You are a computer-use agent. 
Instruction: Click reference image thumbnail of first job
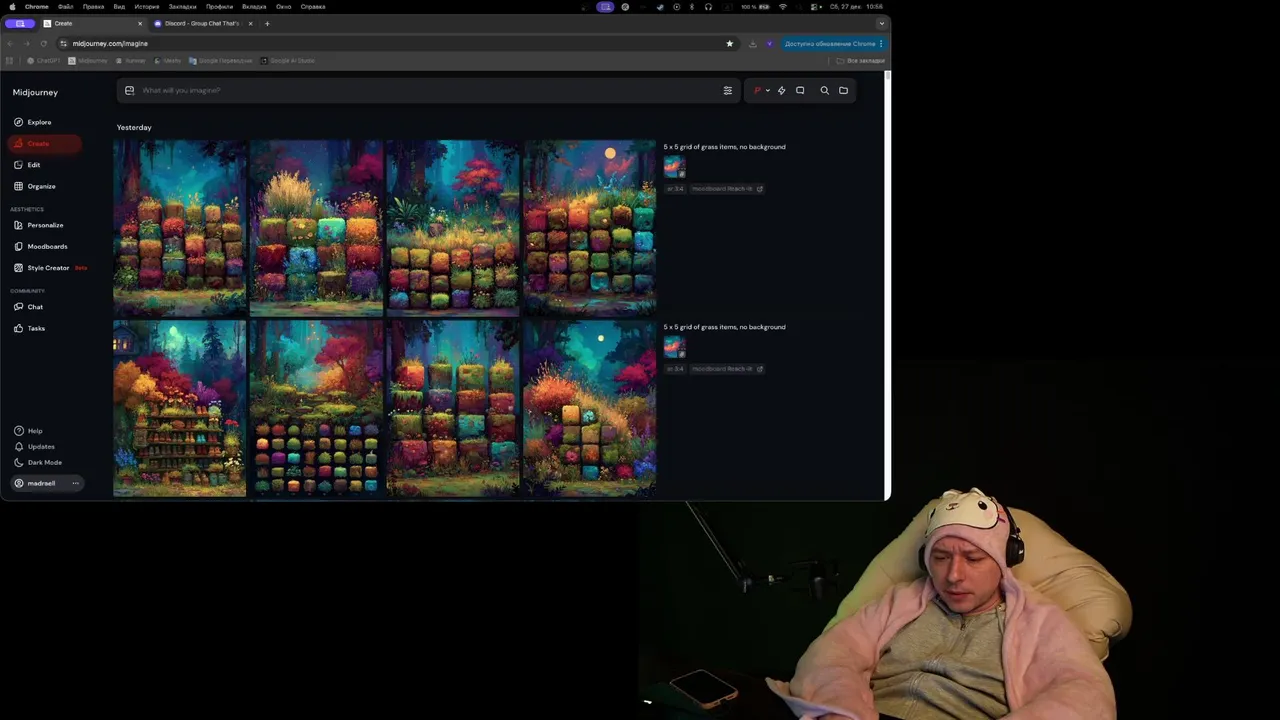click(674, 167)
